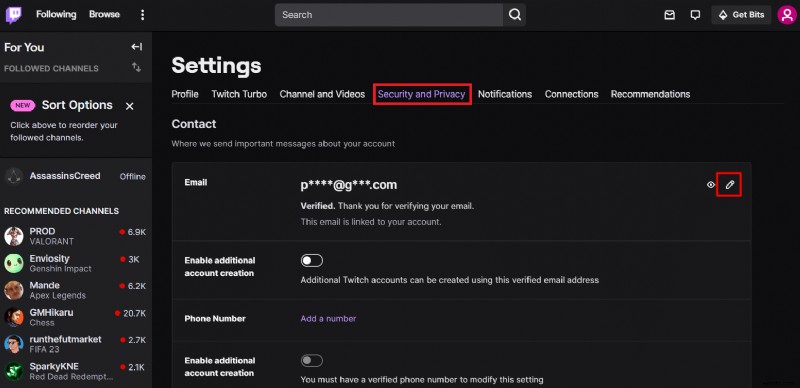Switch to the Twitch Turbo tab

coord(239,94)
